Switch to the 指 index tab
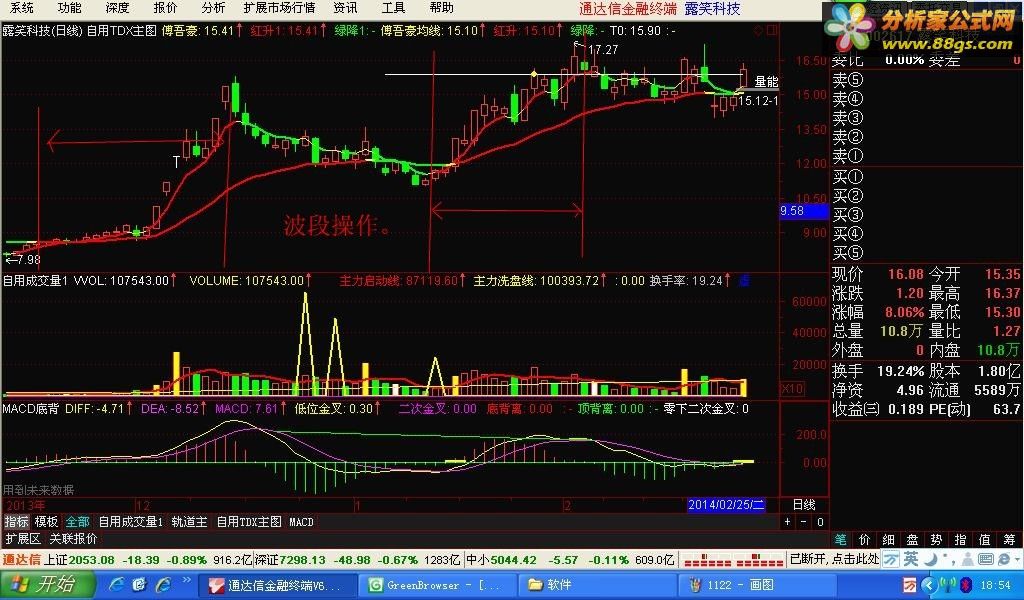 click(960, 539)
